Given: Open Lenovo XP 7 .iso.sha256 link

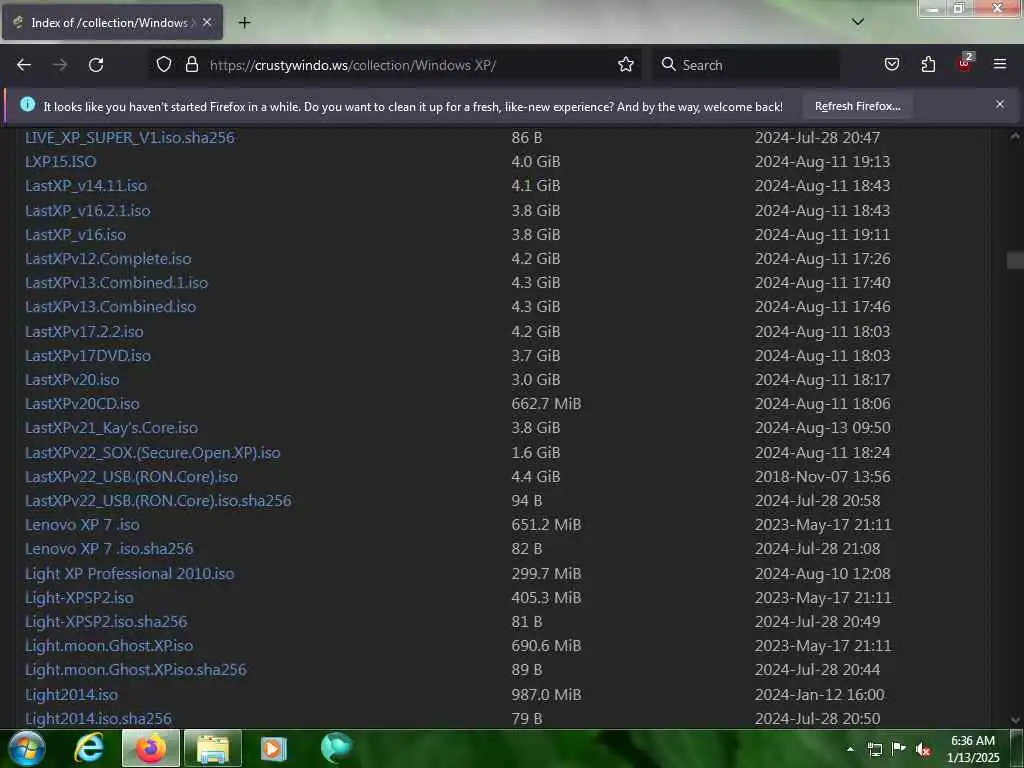Looking at the screenshot, I should tap(109, 549).
